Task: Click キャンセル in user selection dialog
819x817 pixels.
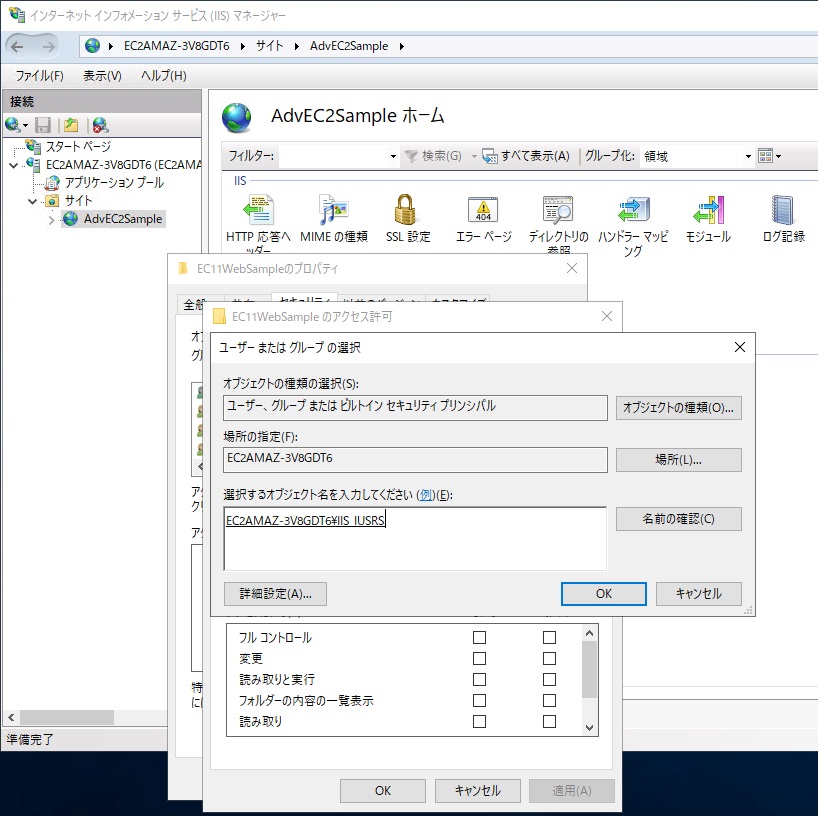Action: pyautogui.click(x=698, y=594)
